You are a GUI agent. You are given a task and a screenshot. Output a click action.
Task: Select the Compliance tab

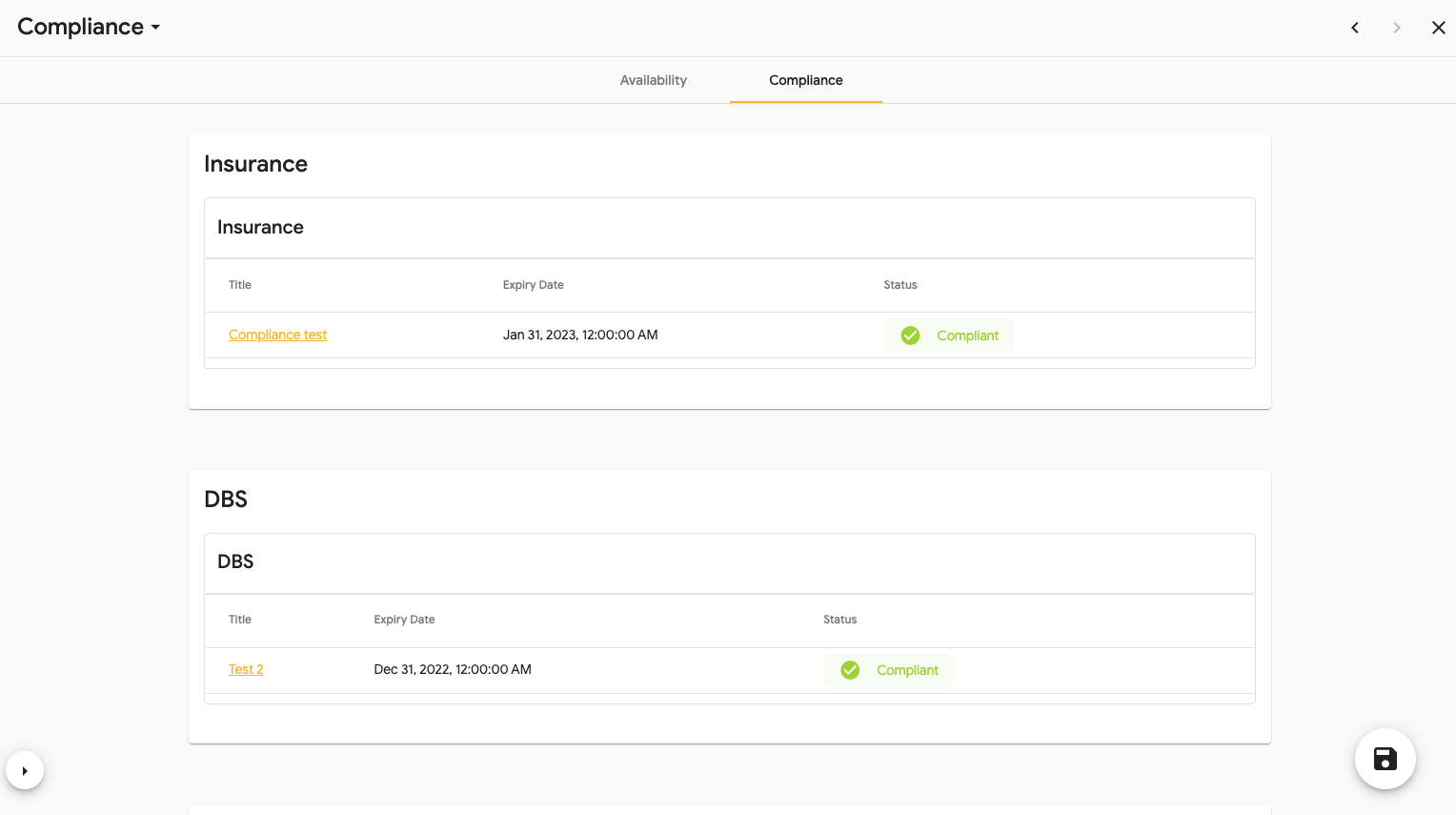(806, 80)
